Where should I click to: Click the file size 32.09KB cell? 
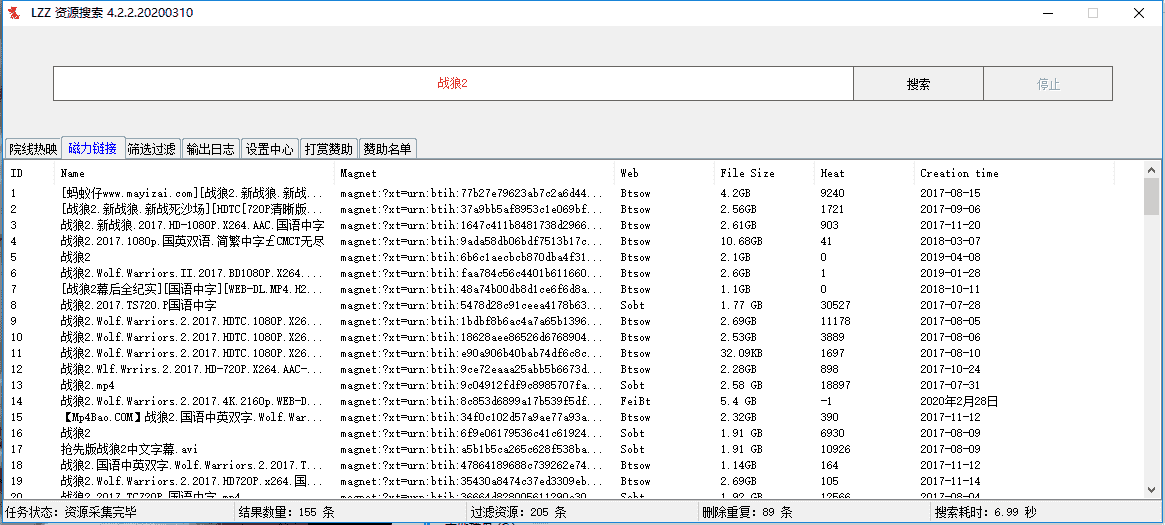click(x=741, y=353)
